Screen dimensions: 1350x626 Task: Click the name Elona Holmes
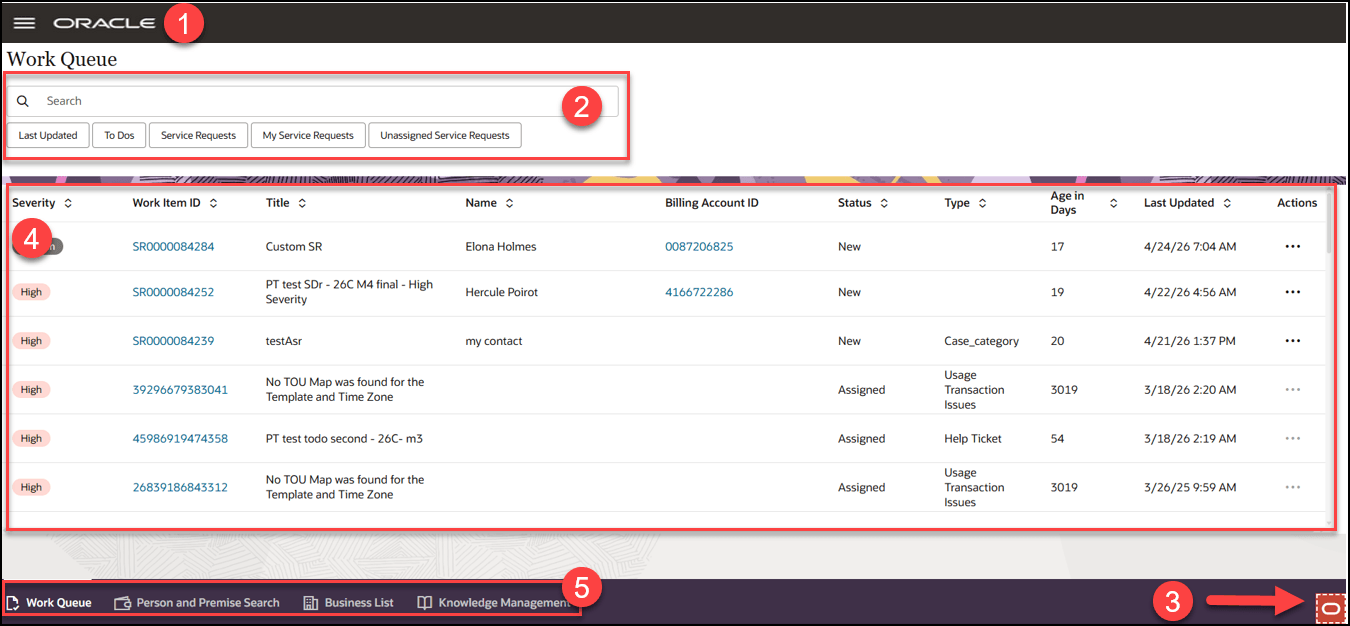[501, 246]
